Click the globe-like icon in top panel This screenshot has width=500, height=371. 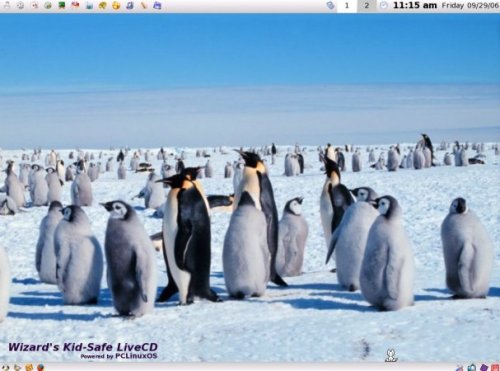48,5
